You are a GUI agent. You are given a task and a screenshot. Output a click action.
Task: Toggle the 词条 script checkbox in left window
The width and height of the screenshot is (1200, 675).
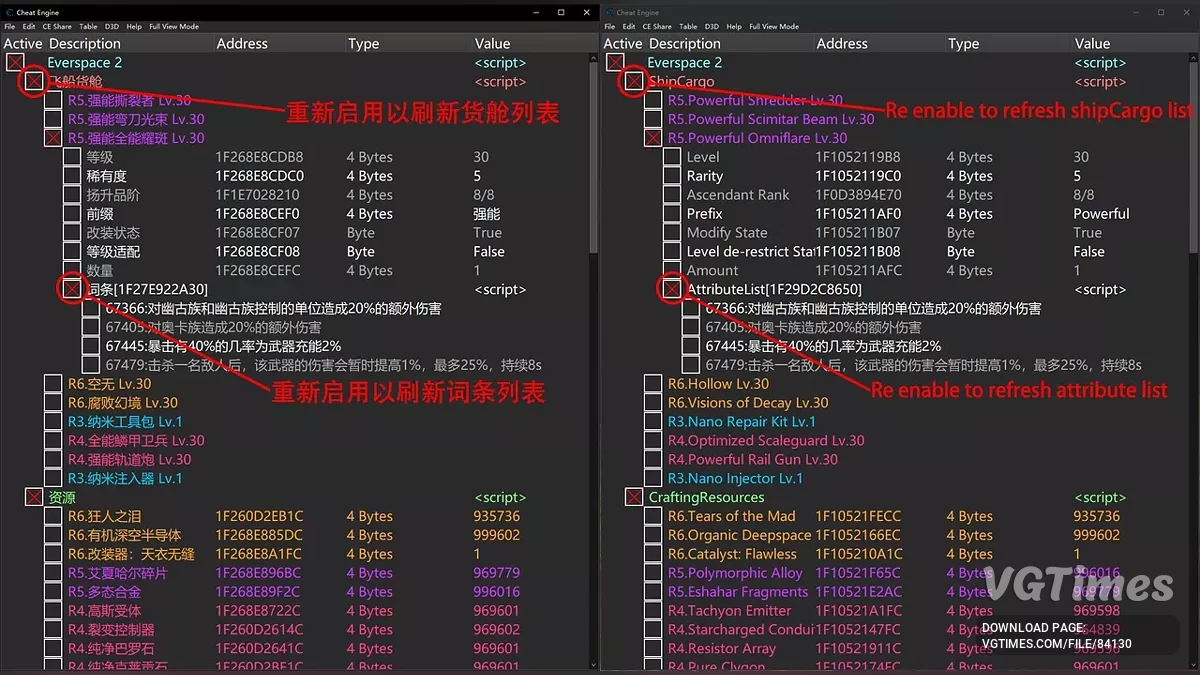(x=72, y=289)
